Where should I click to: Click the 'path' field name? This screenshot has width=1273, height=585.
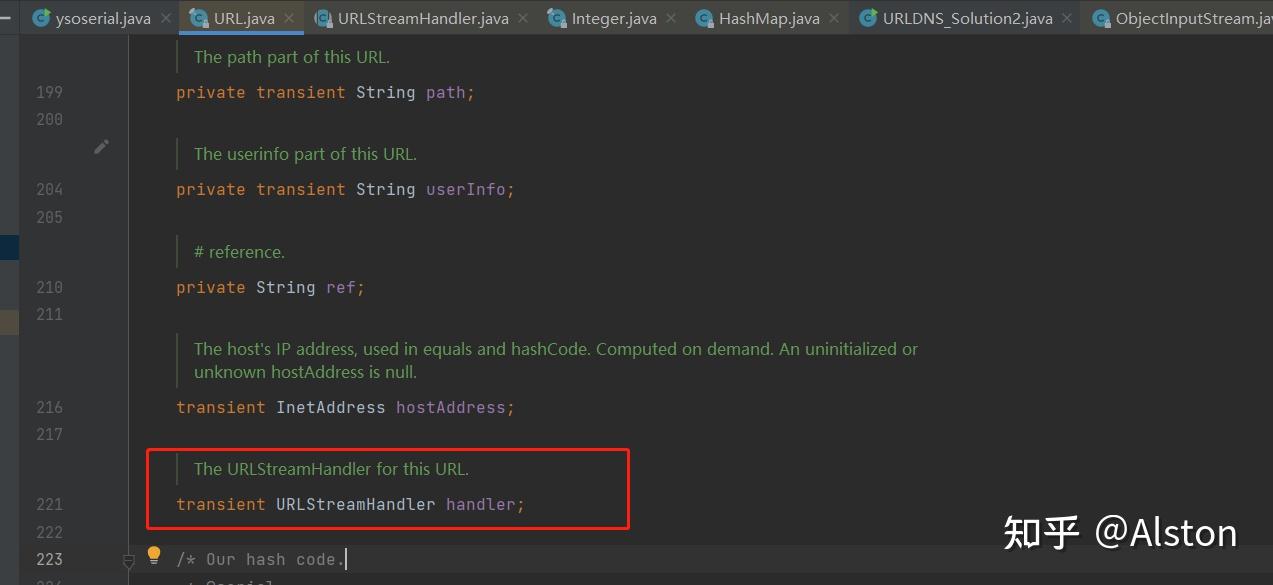point(446,92)
